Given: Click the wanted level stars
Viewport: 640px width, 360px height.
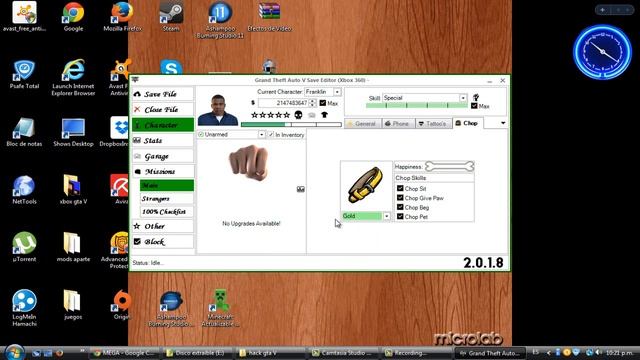Looking at the screenshot, I should point(270,115).
